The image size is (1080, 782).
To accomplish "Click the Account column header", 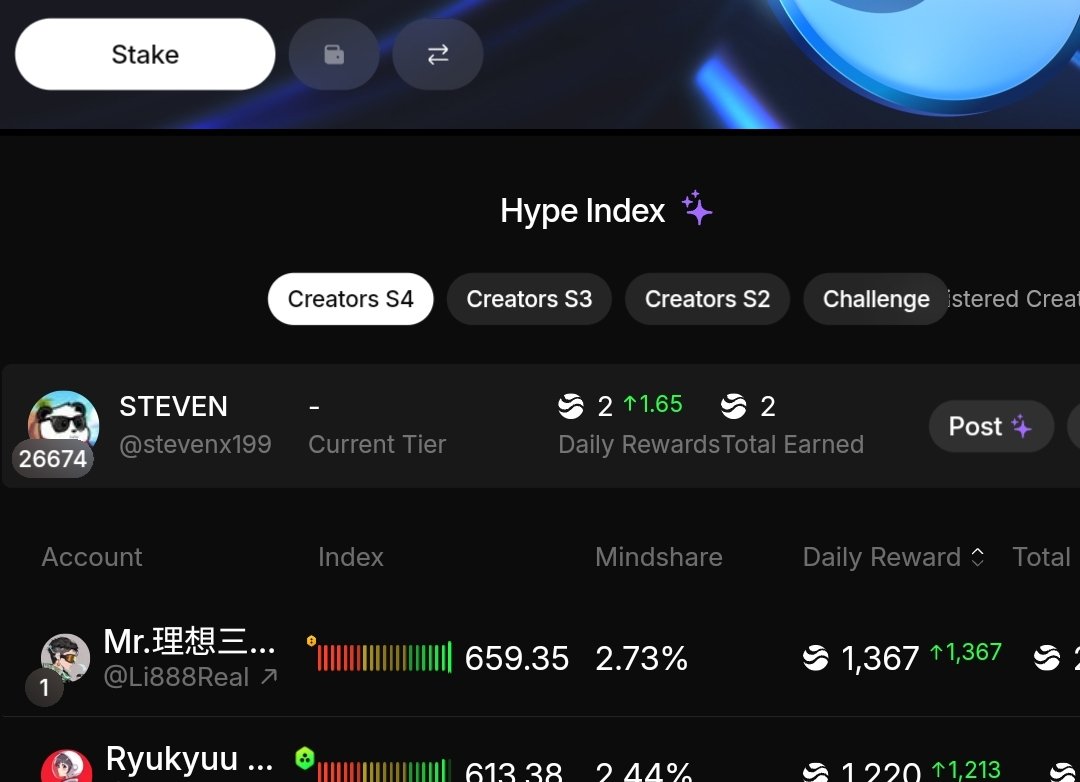I will [92, 557].
